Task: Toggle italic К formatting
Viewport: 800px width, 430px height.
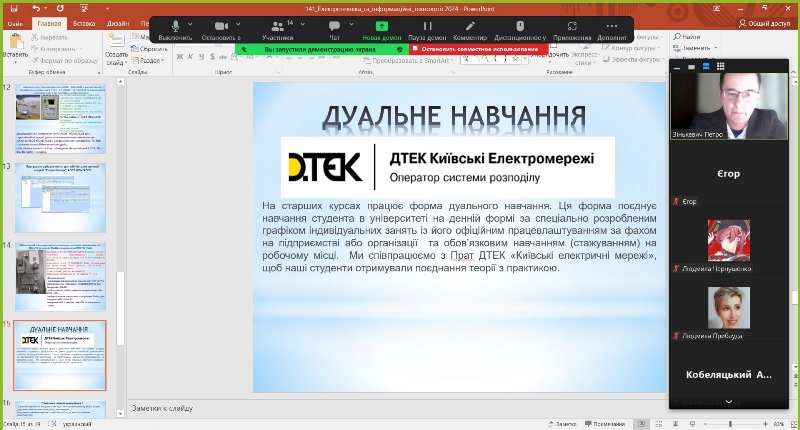Action: pyautogui.click(x=190, y=57)
